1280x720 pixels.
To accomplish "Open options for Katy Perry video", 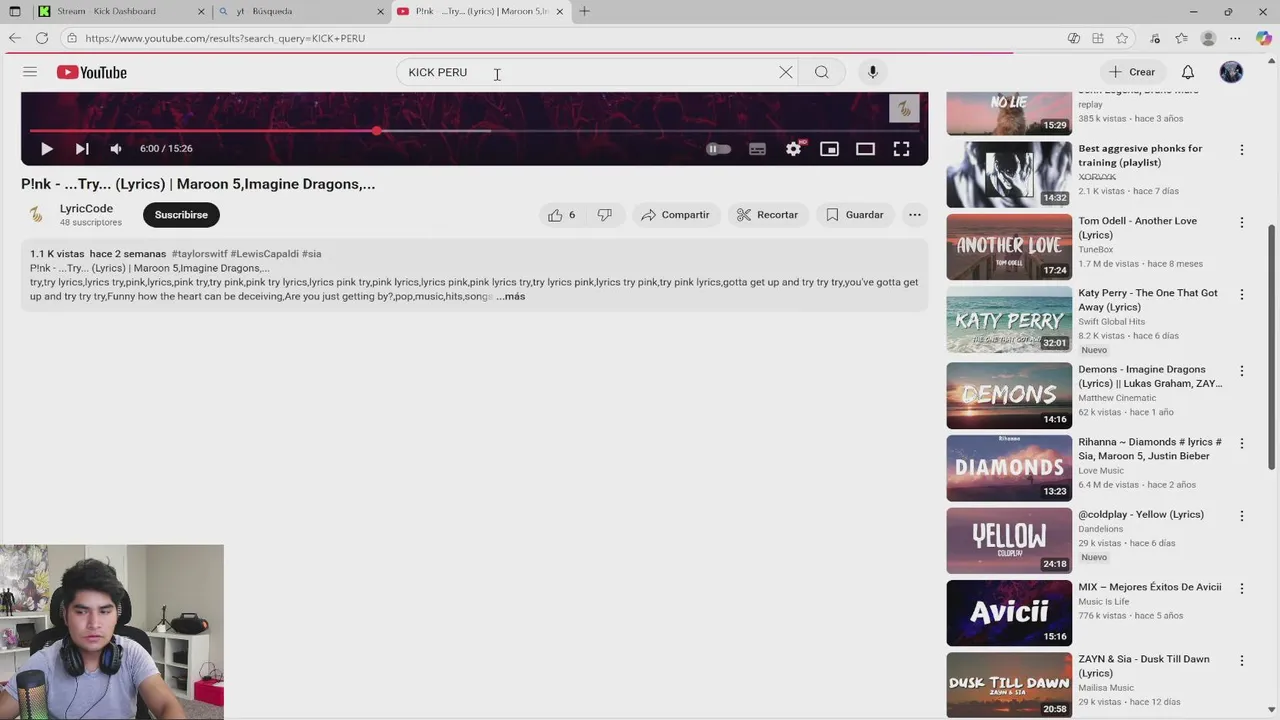I will coord(1242,294).
